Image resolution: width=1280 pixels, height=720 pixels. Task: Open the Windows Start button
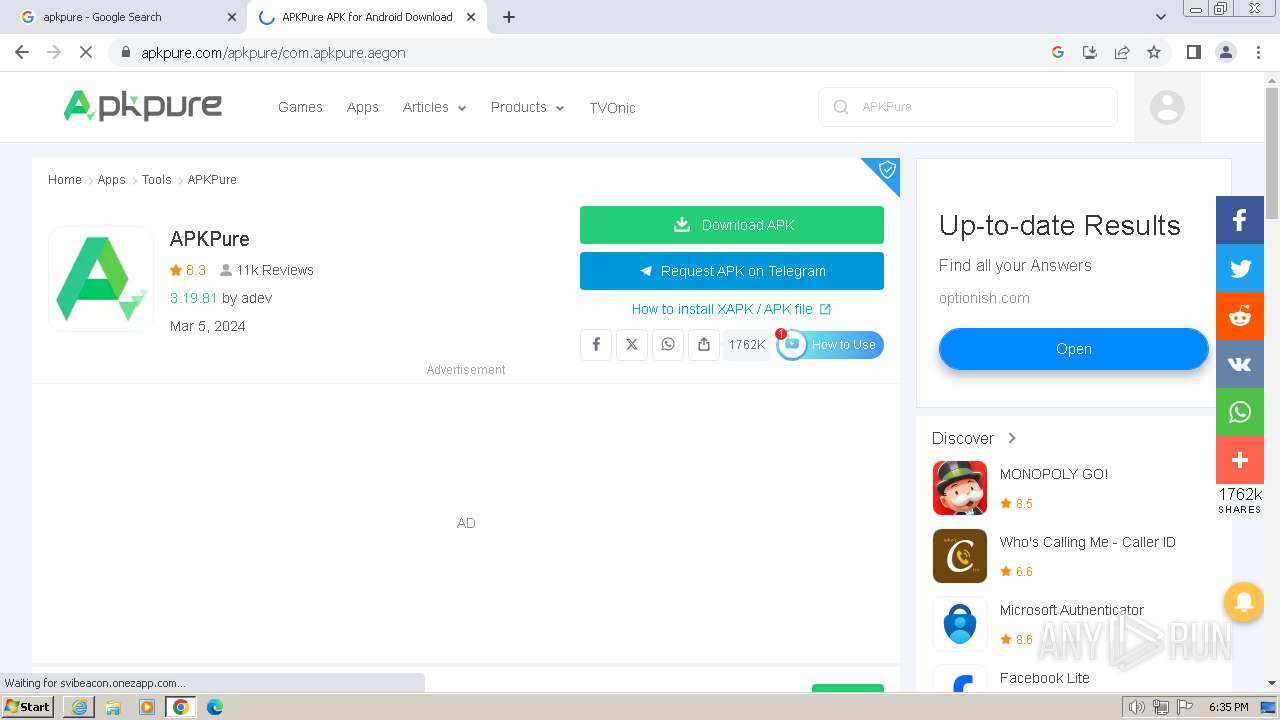click(28, 706)
